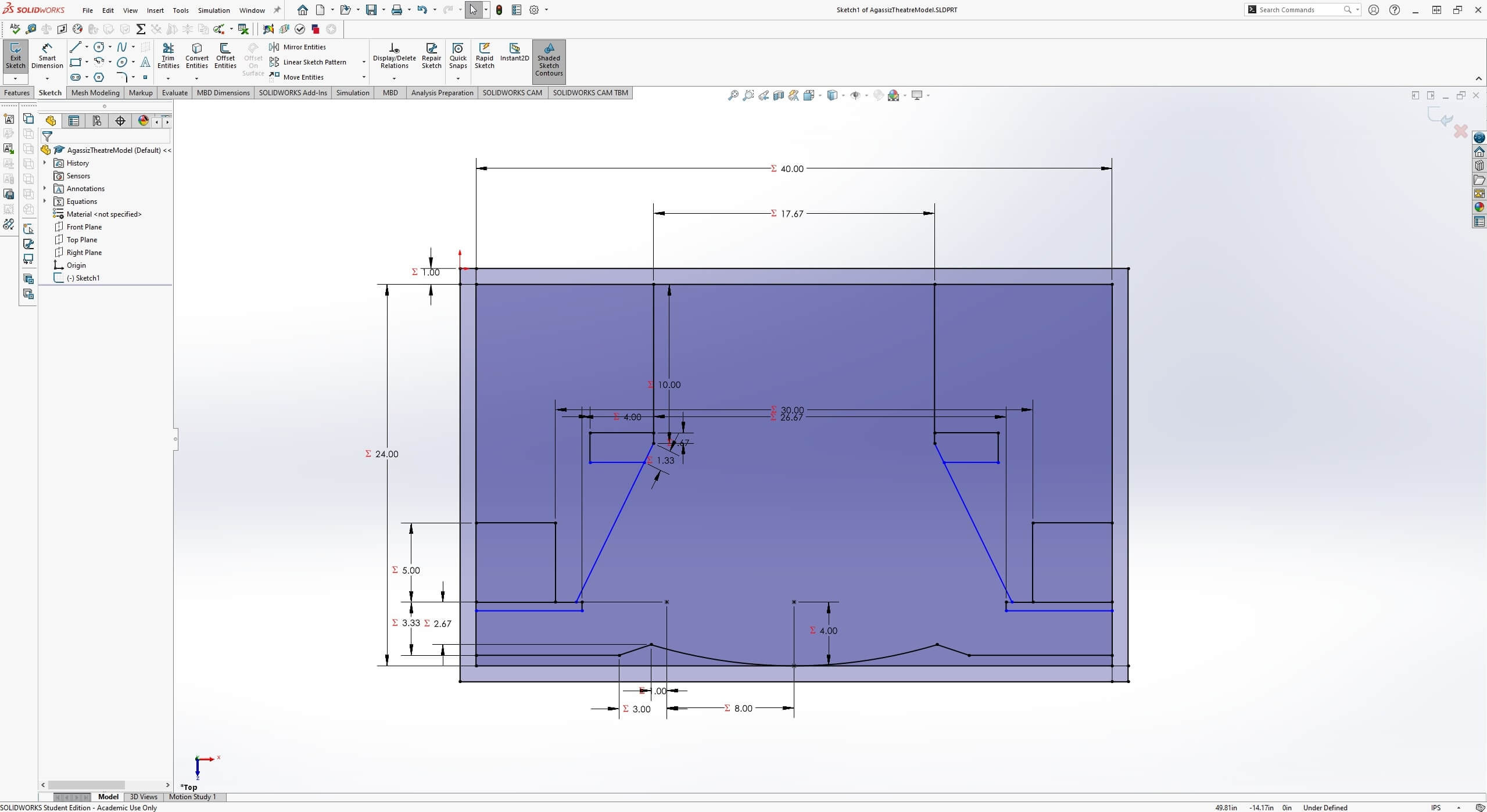Expand the History tree node
The width and height of the screenshot is (1487, 812).
[x=45, y=163]
